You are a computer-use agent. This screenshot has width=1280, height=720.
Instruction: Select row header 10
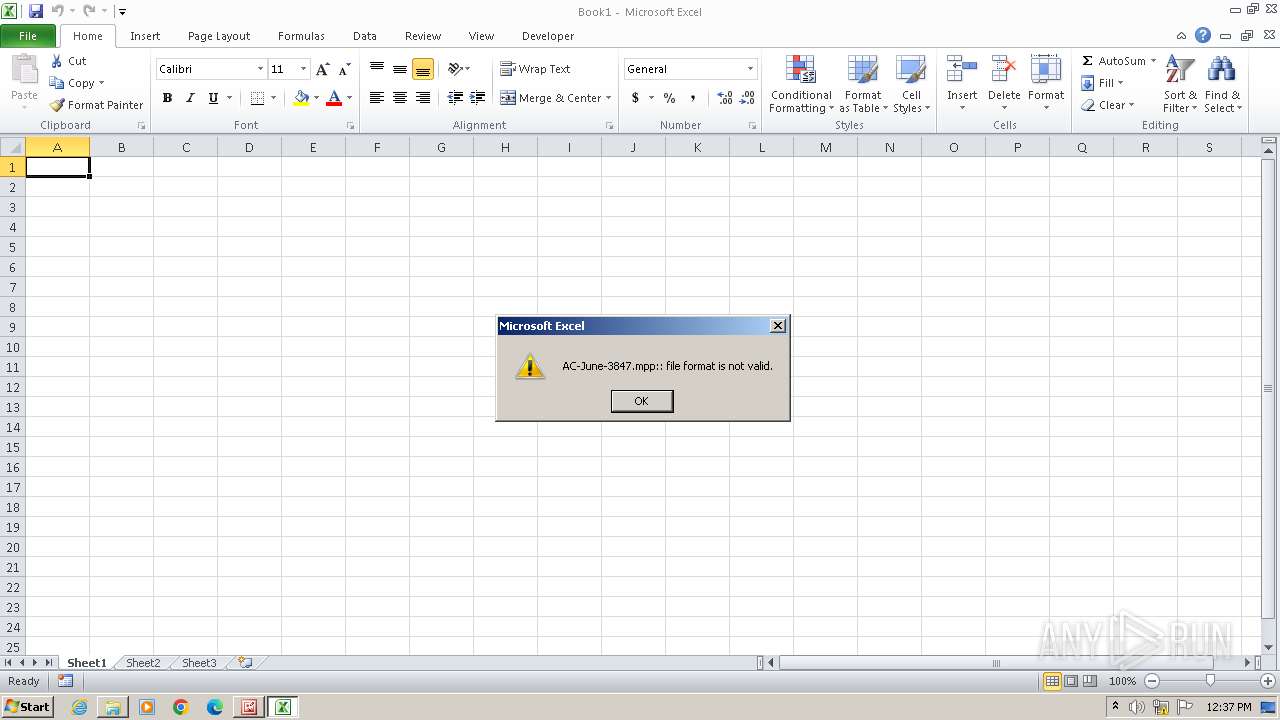pos(13,347)
